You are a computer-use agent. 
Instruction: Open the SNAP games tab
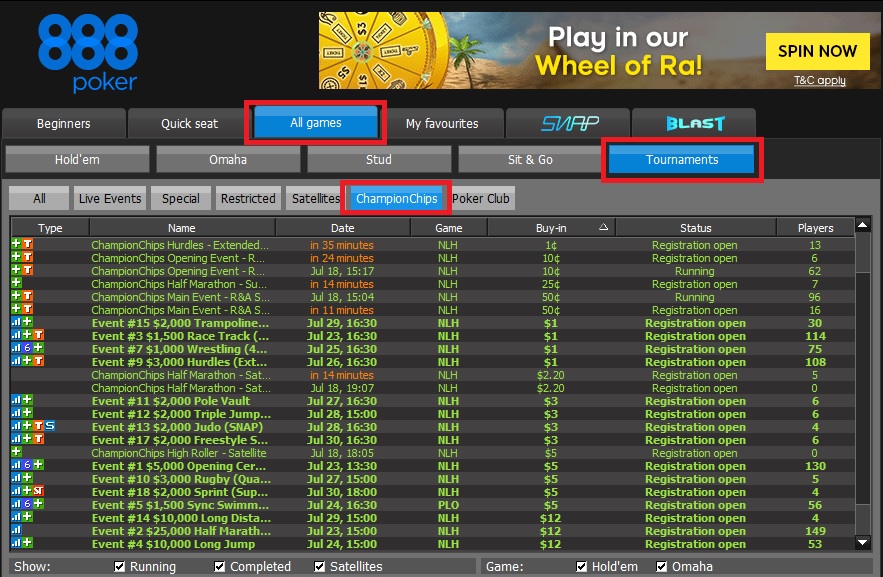click(568, 123)
